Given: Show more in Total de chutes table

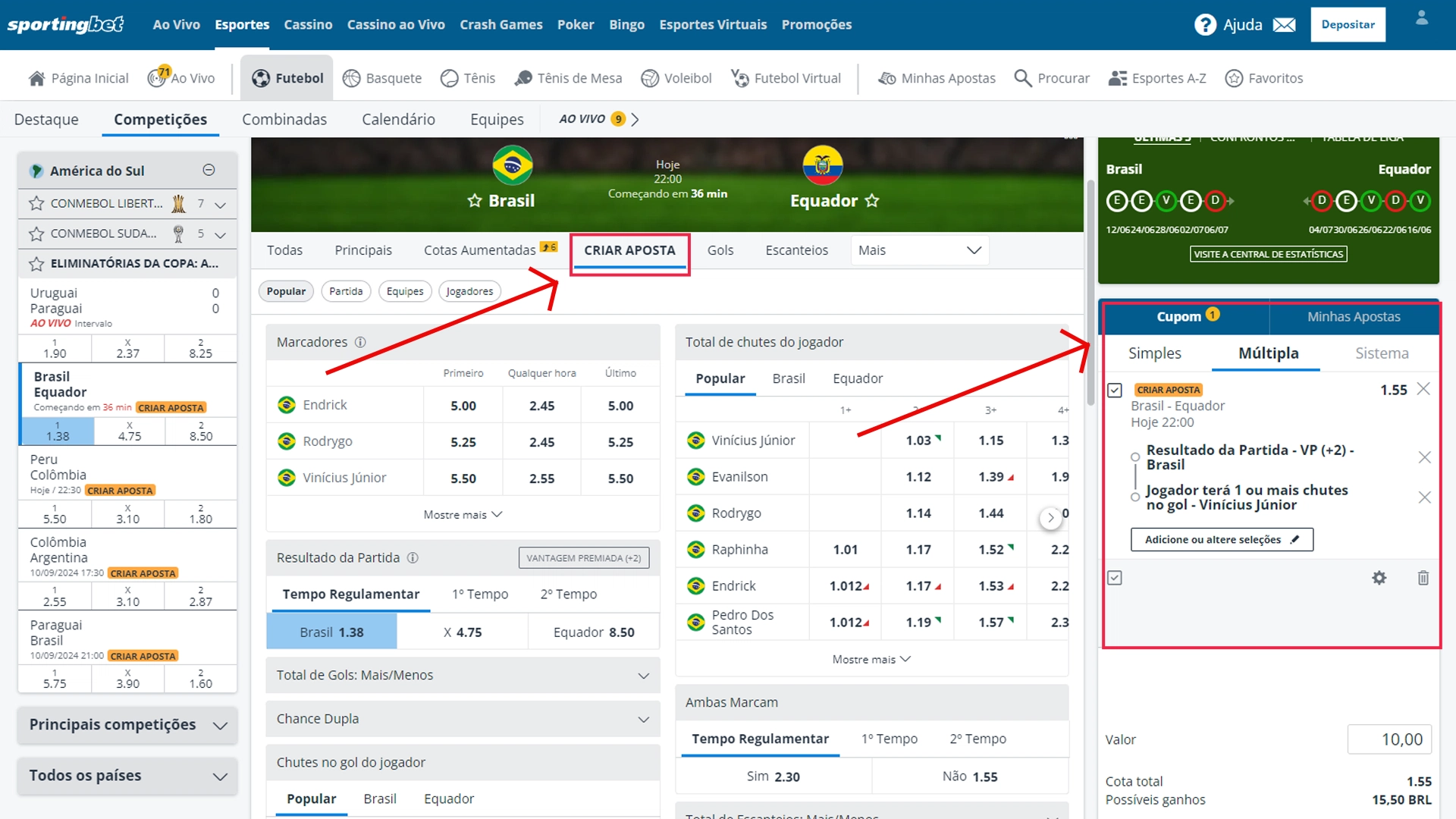Looking at the screenshot, I should click(871, 659).
